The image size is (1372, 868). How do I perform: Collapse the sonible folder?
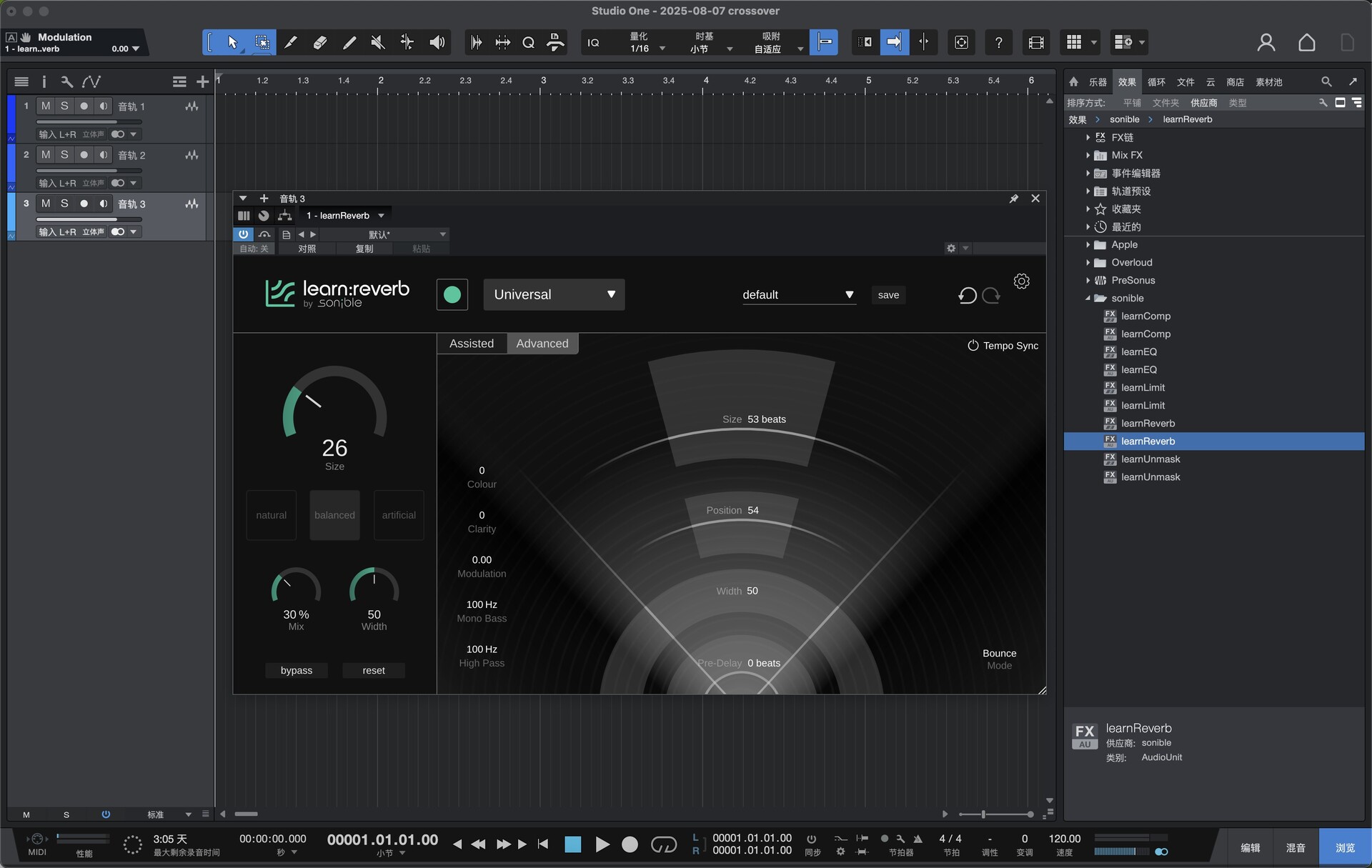pos(1088,298)
